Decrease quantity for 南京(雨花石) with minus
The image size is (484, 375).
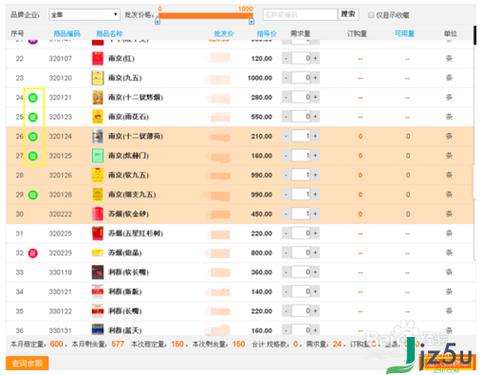tap(286, 117)
